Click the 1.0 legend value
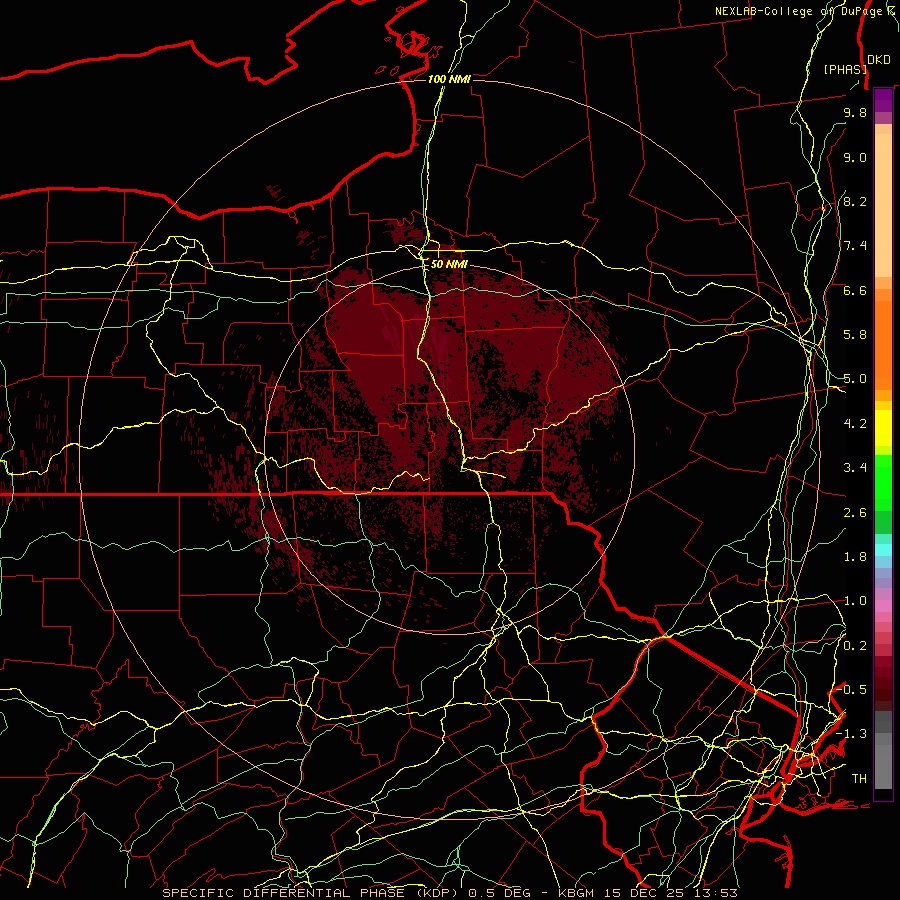The height and width of the screenshot is (900, 900). [x=855, y=601]
